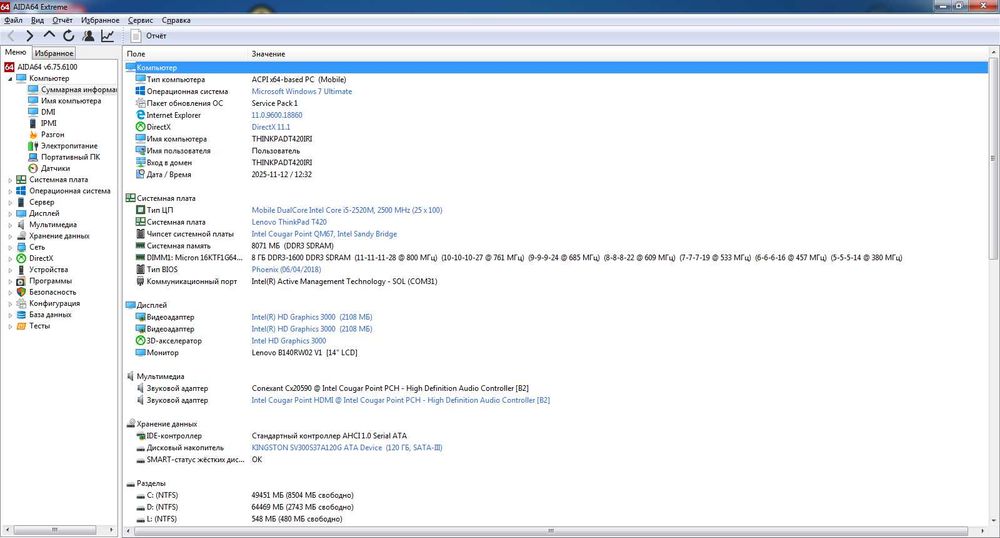Screen dimensions: 1000x538
Task: Click the Тип ЦП processor icon
Action: 140,210
